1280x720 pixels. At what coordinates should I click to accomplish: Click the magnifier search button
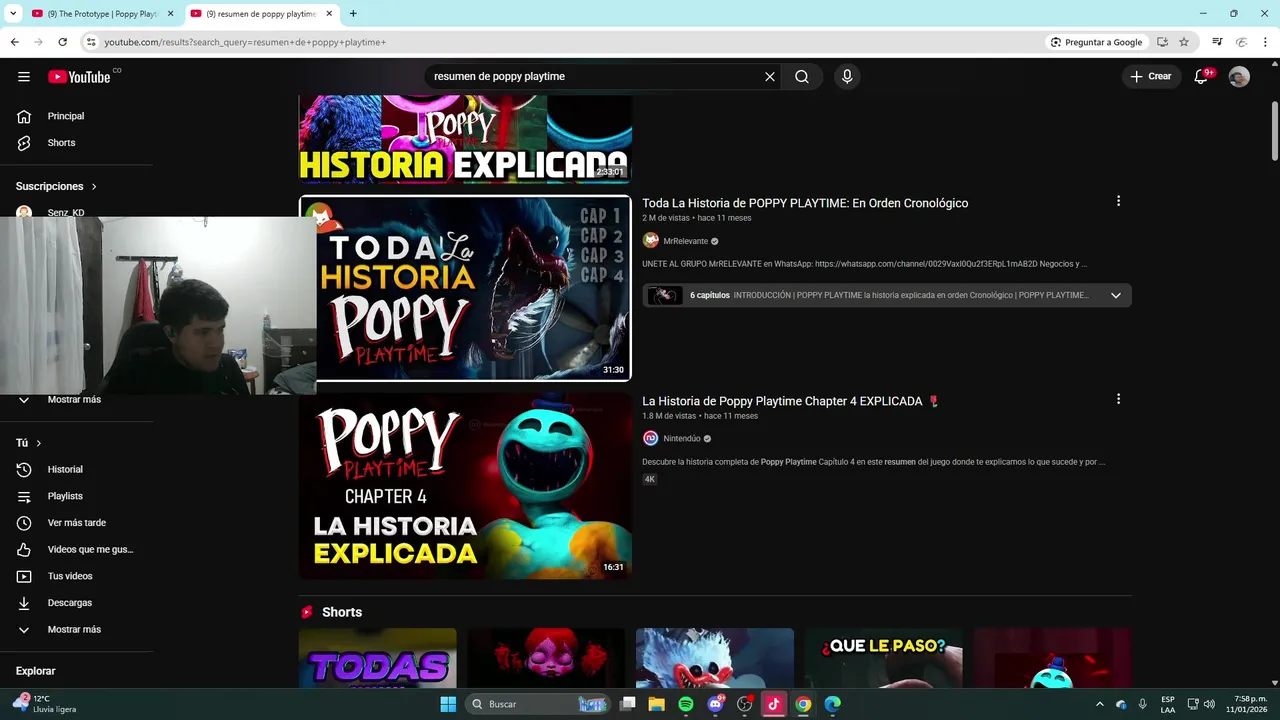[802, 77]
